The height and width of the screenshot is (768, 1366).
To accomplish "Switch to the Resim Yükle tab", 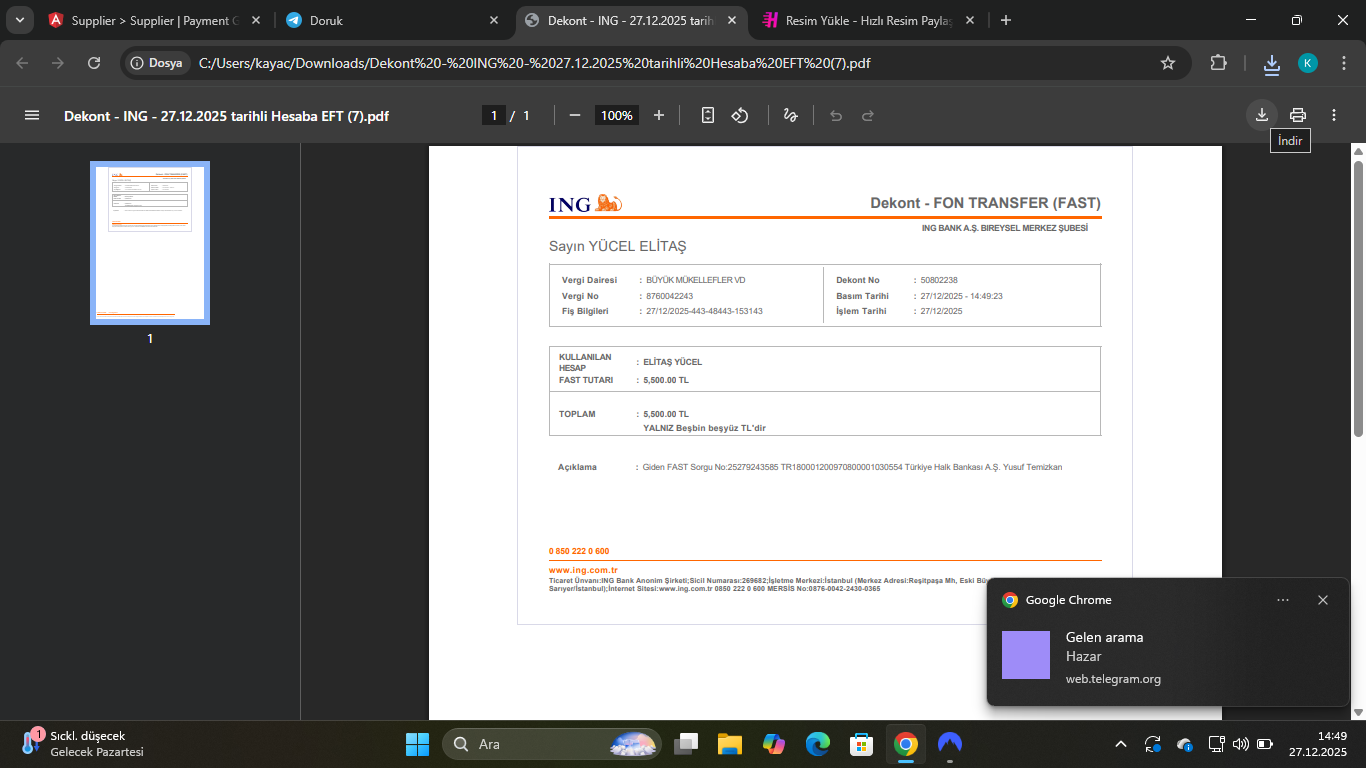I will [x=869, y=20].
